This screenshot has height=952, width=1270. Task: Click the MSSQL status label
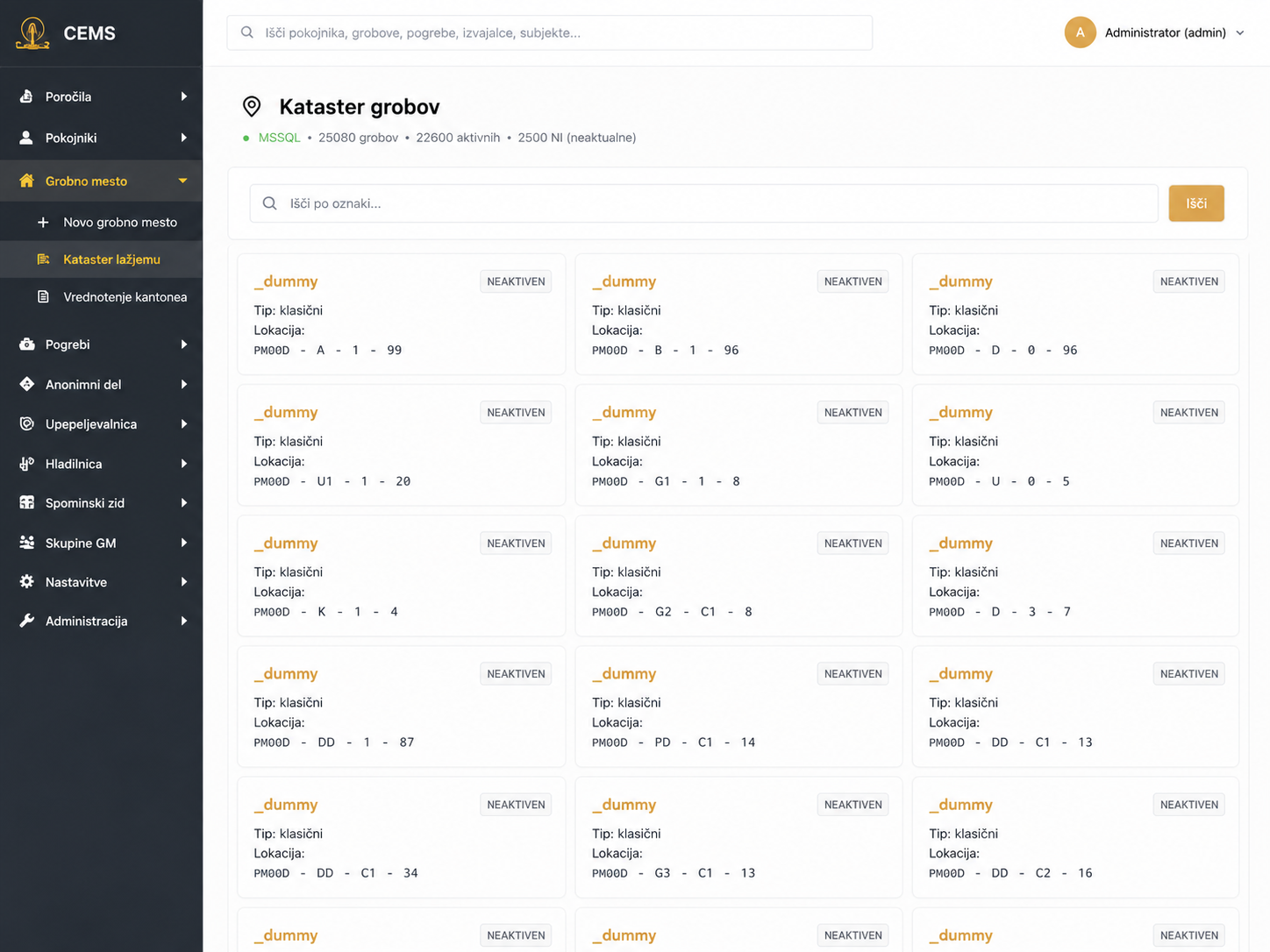click(x=279, y=138)
